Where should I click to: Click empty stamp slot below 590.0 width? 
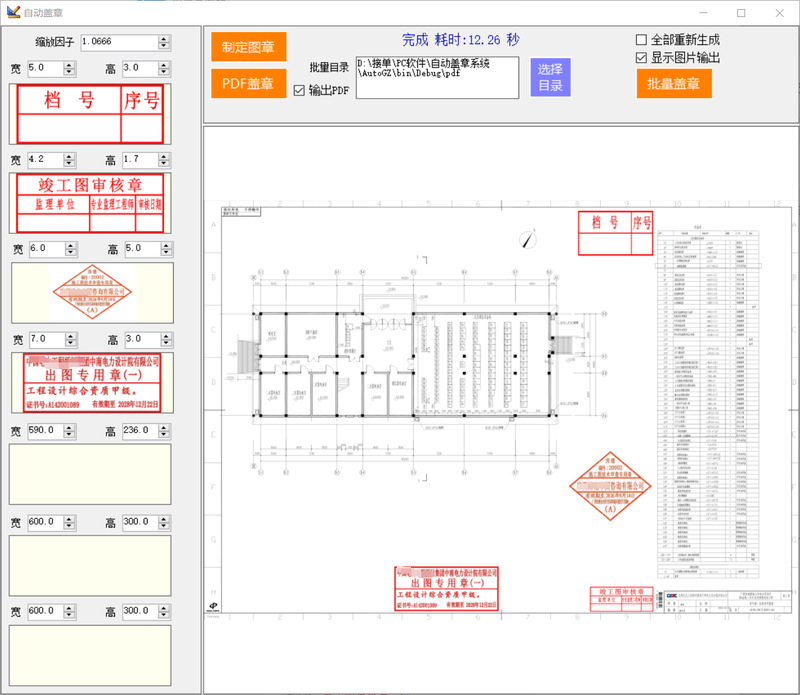(x=90, y=474)
